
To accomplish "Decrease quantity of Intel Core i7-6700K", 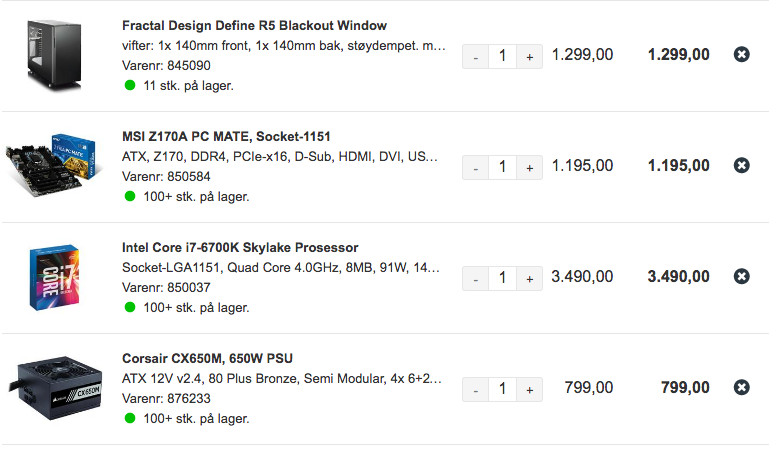I will [x=476, y=279].
